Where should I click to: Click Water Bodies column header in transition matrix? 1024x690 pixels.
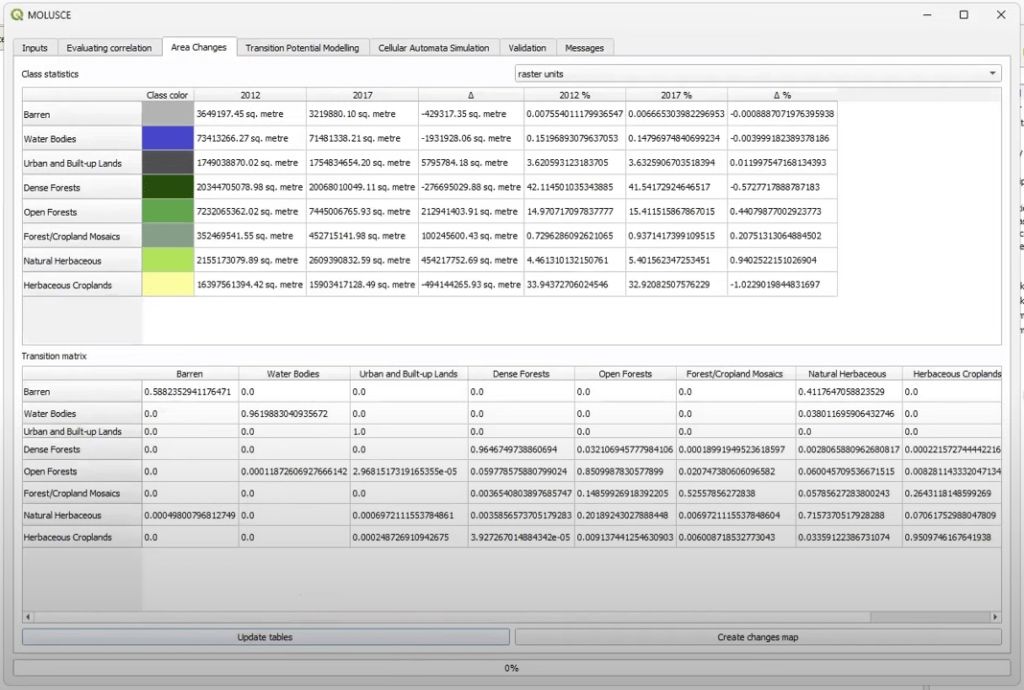293,373
